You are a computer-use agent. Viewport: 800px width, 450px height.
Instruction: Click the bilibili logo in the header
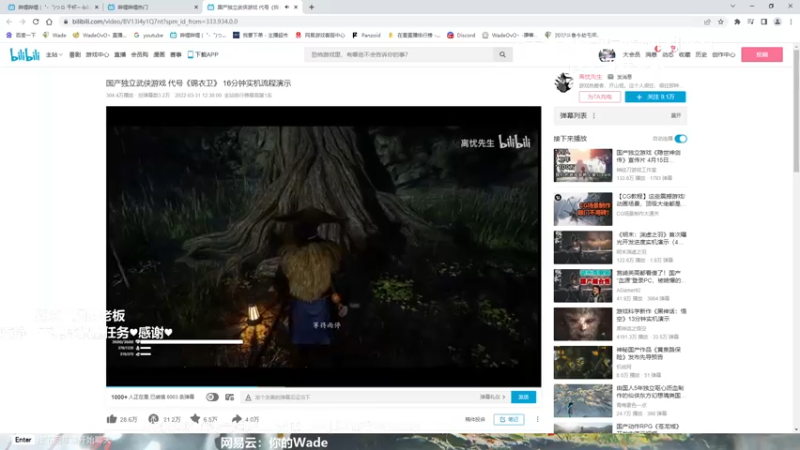24,55
